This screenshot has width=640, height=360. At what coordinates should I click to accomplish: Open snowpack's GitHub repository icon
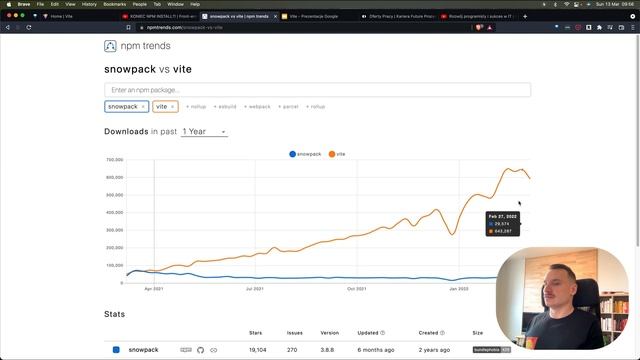[200, 350]
